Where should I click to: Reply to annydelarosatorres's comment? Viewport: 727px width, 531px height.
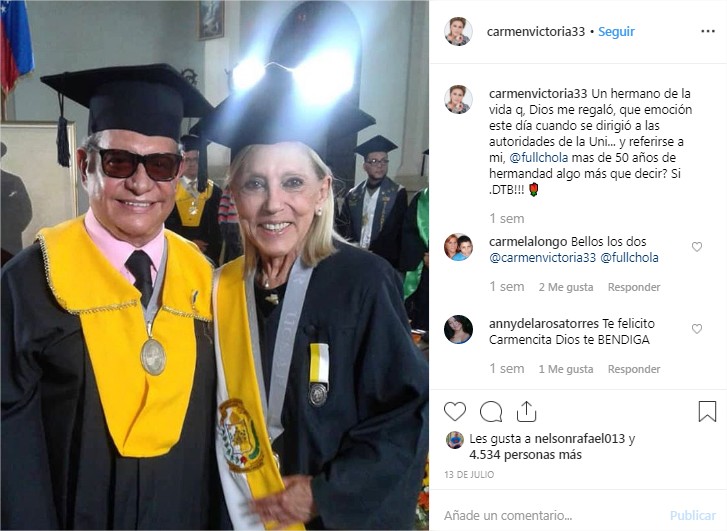tap(634, 369)
